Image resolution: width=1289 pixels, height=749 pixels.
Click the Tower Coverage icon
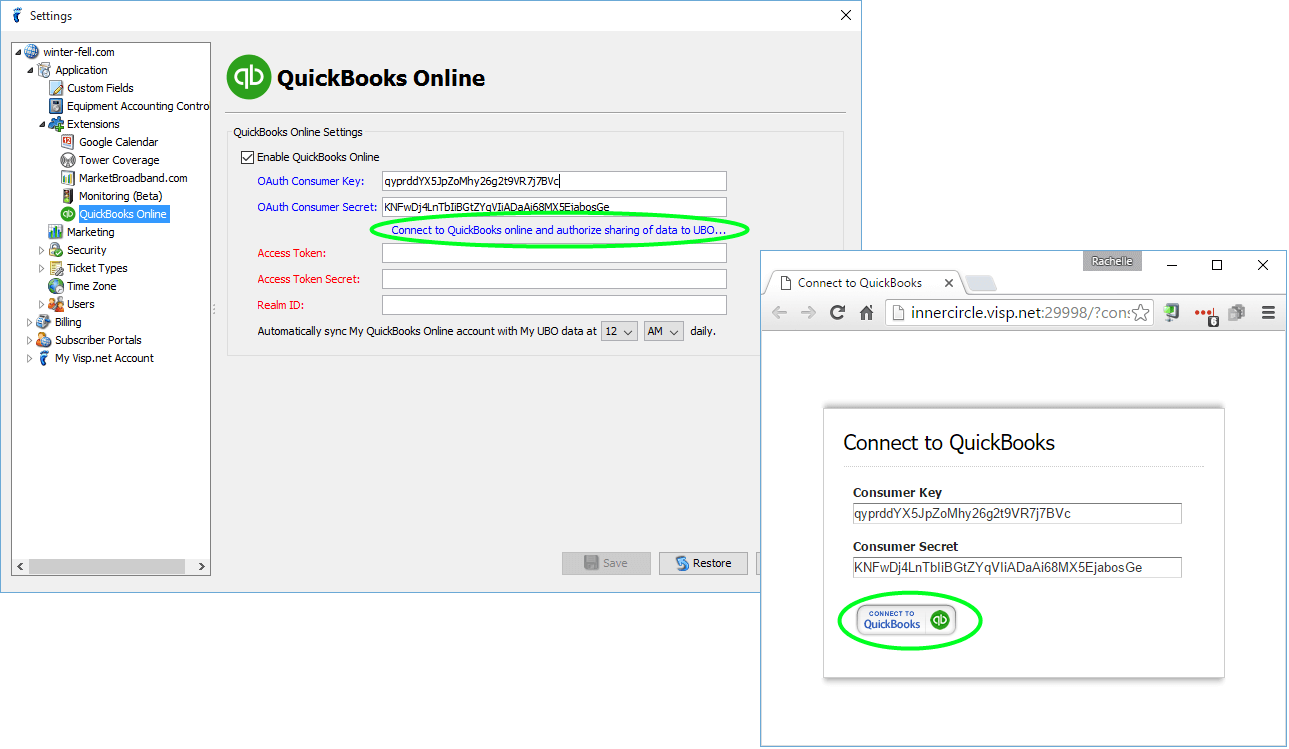click(x=68, y=160)
